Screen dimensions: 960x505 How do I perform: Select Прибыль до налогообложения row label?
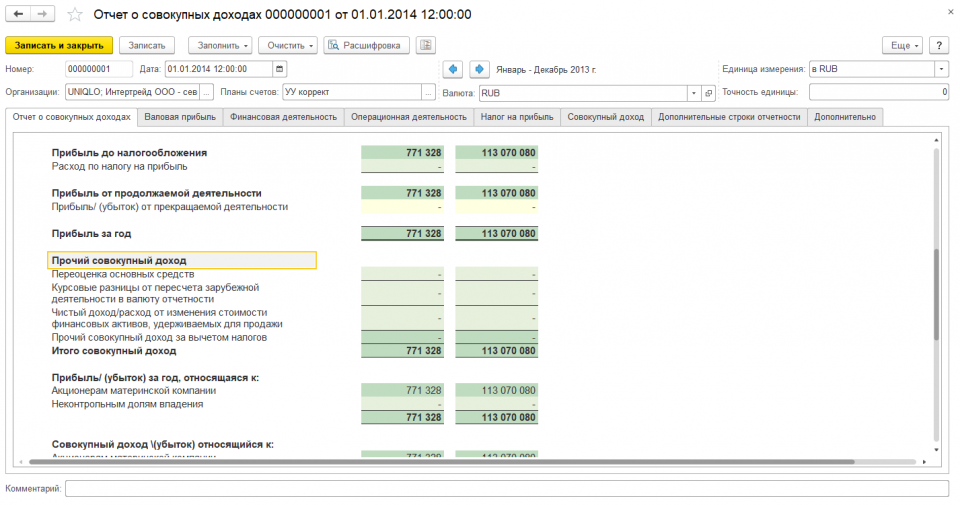pyautogui.click(x=129, y=153)
